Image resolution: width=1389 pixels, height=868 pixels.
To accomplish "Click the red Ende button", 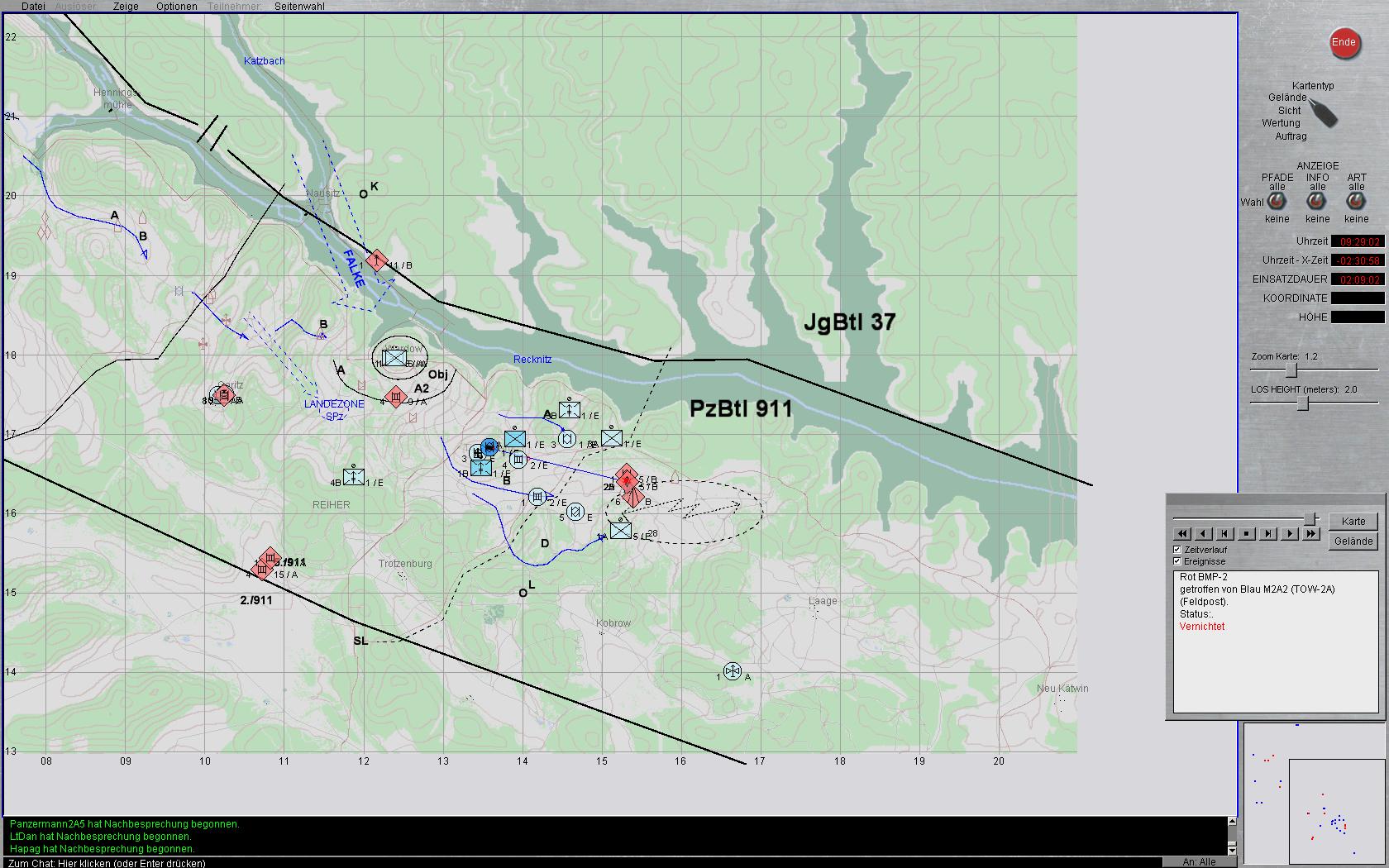I will tap(1344, 43).
